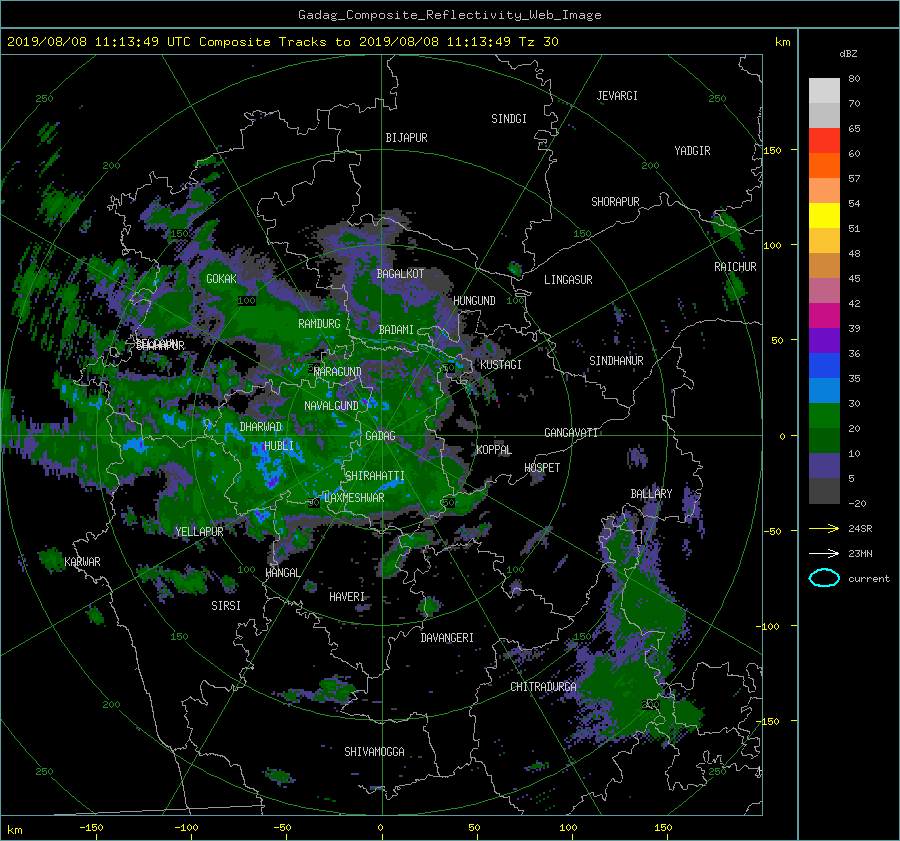Click the SHIVAMOGGA city label
Viewport: 900px width, 841px height.
click(x=374, y=751)
